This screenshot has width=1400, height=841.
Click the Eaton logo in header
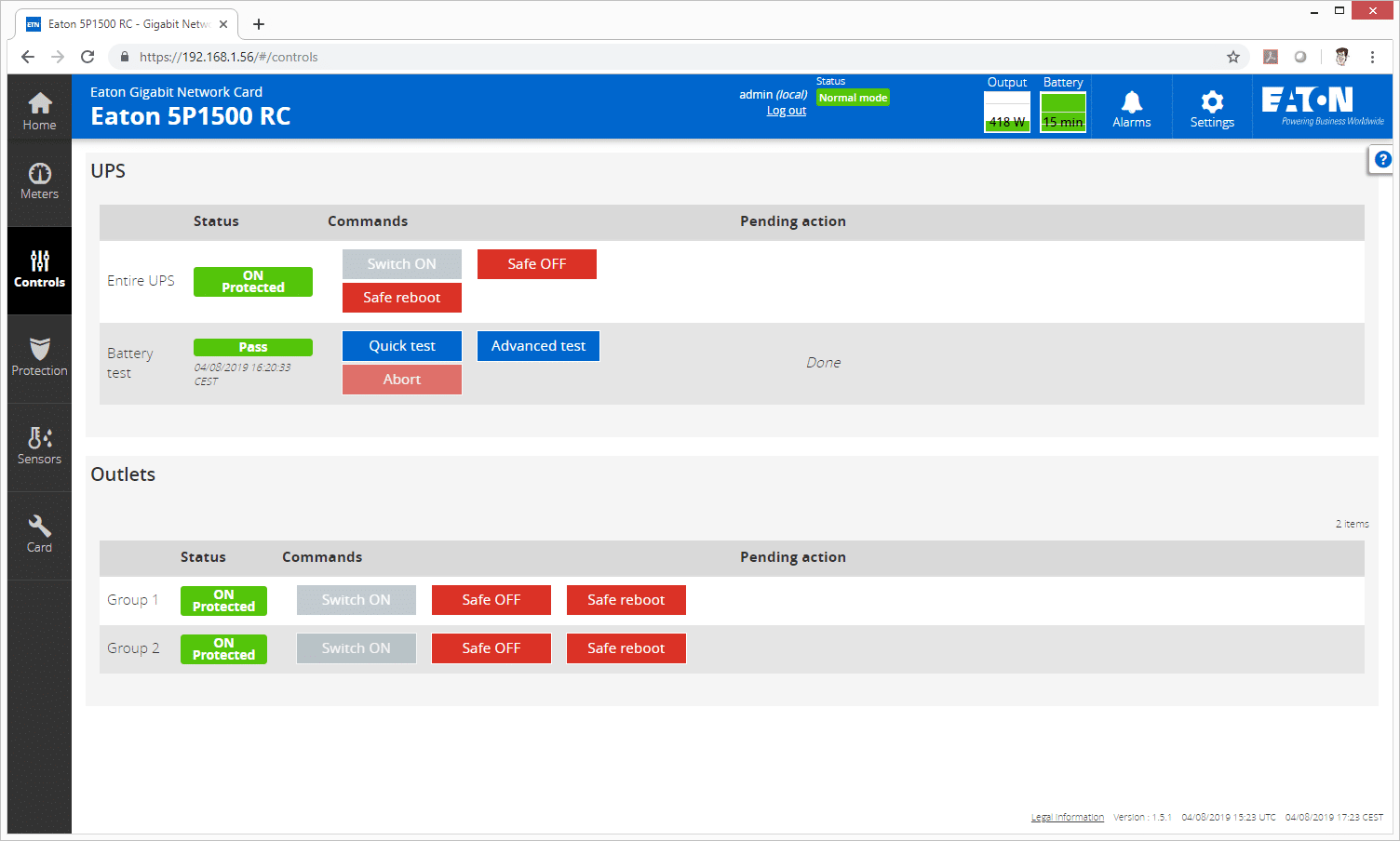point(1323,106)
